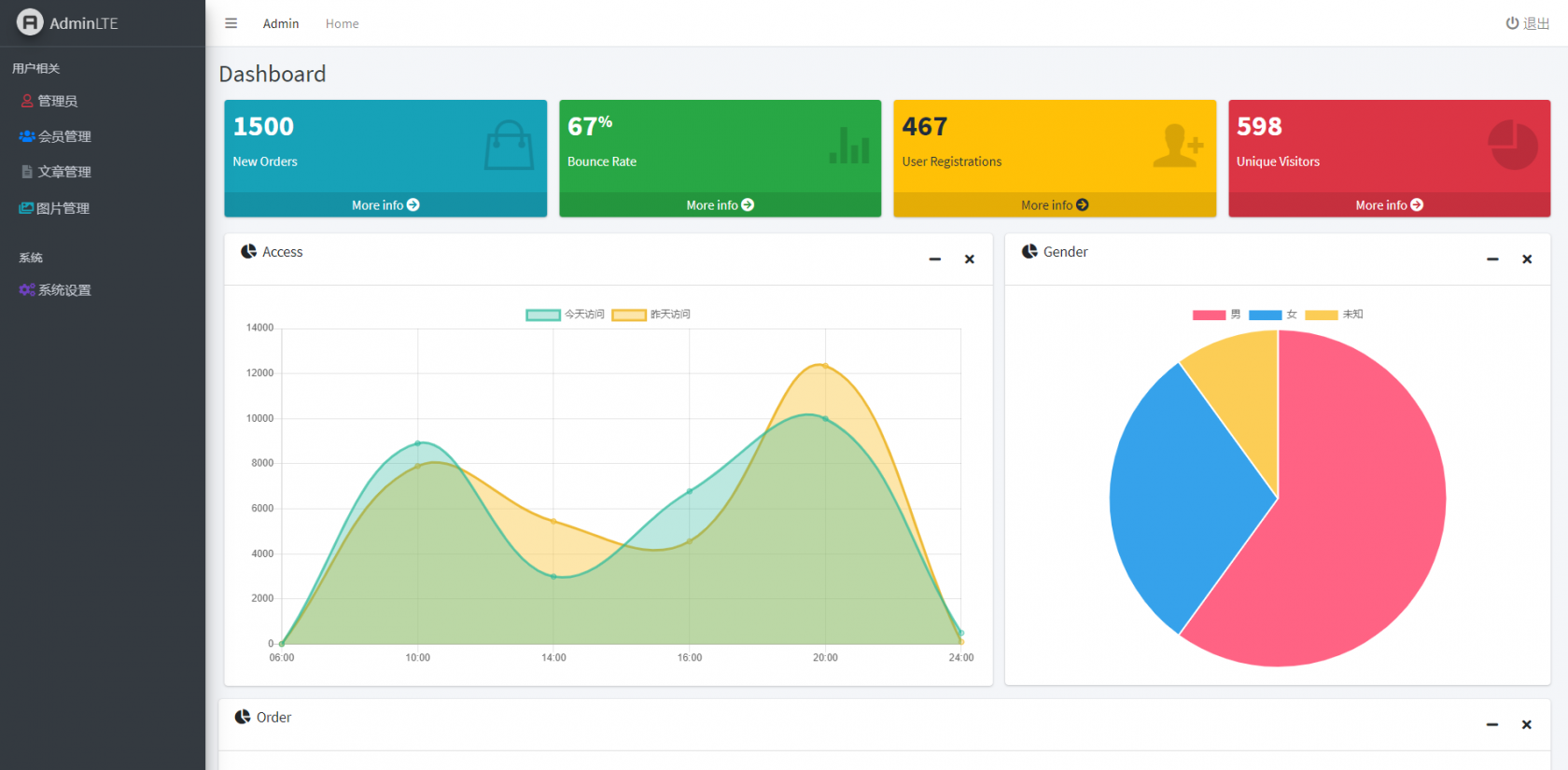Toggle 昨天访问 legend in Access chart
Image resolution: width=1568 pixels, height=770 pixels.
[x=651, y=315]
